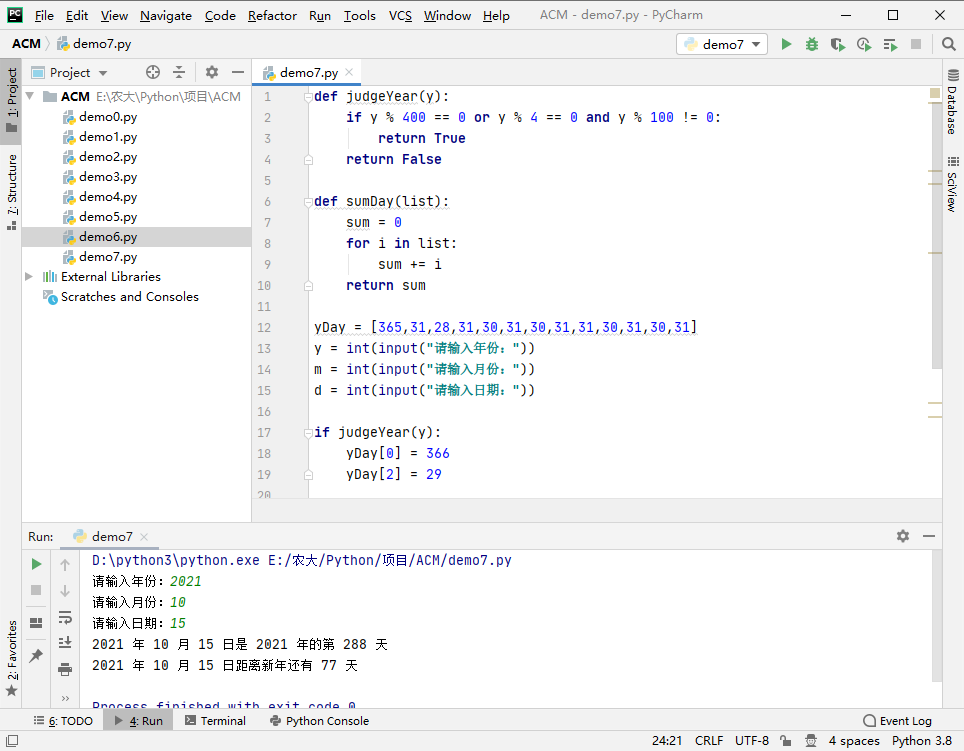Viewport: 964px width, 751px height.
Task: Expand the External Libraries node
Action: 29,277
